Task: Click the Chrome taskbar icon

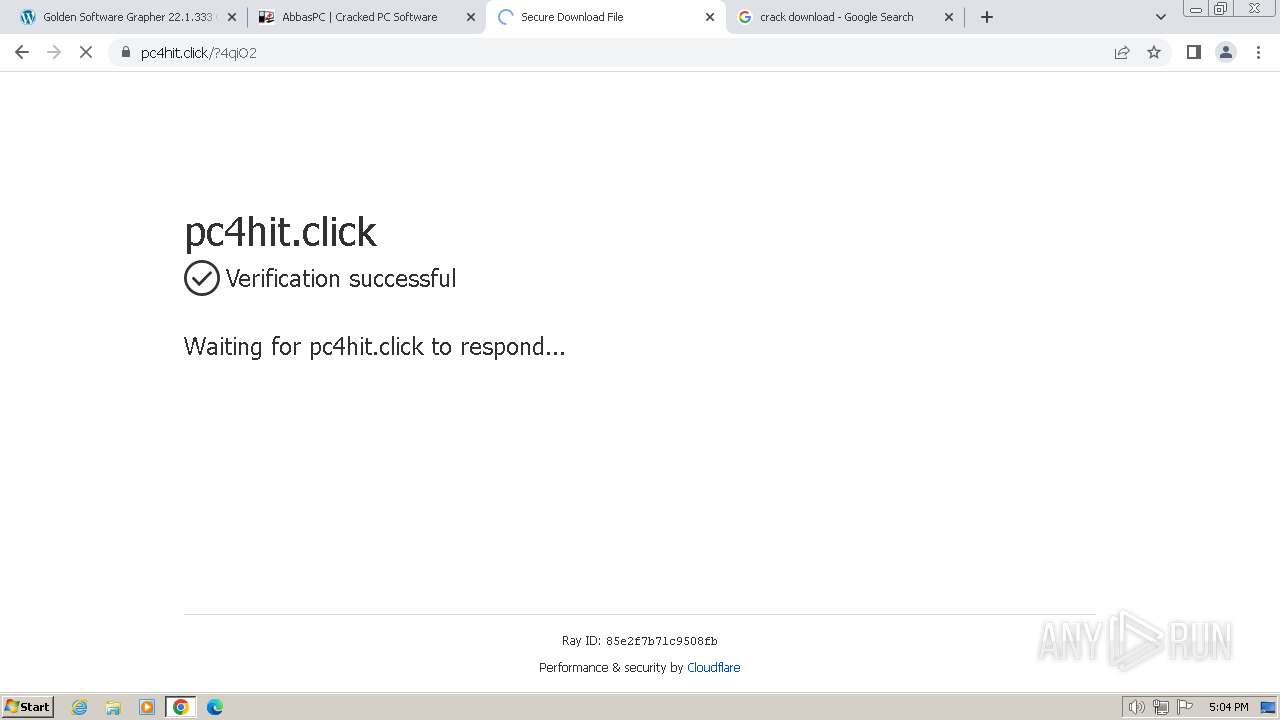Action: [180, 707]
